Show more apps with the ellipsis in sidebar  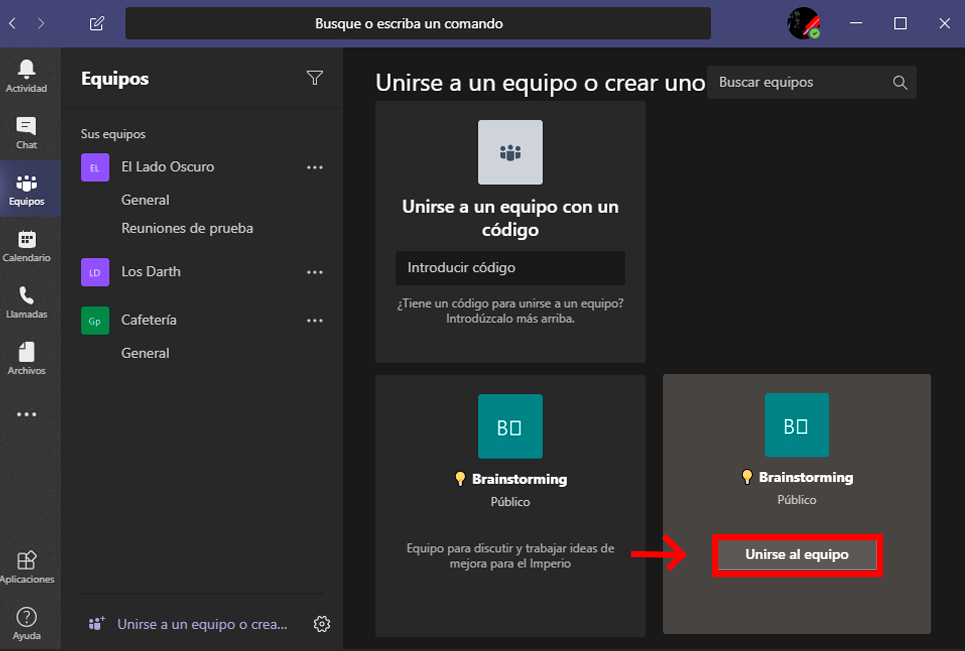tap(27, 413)
